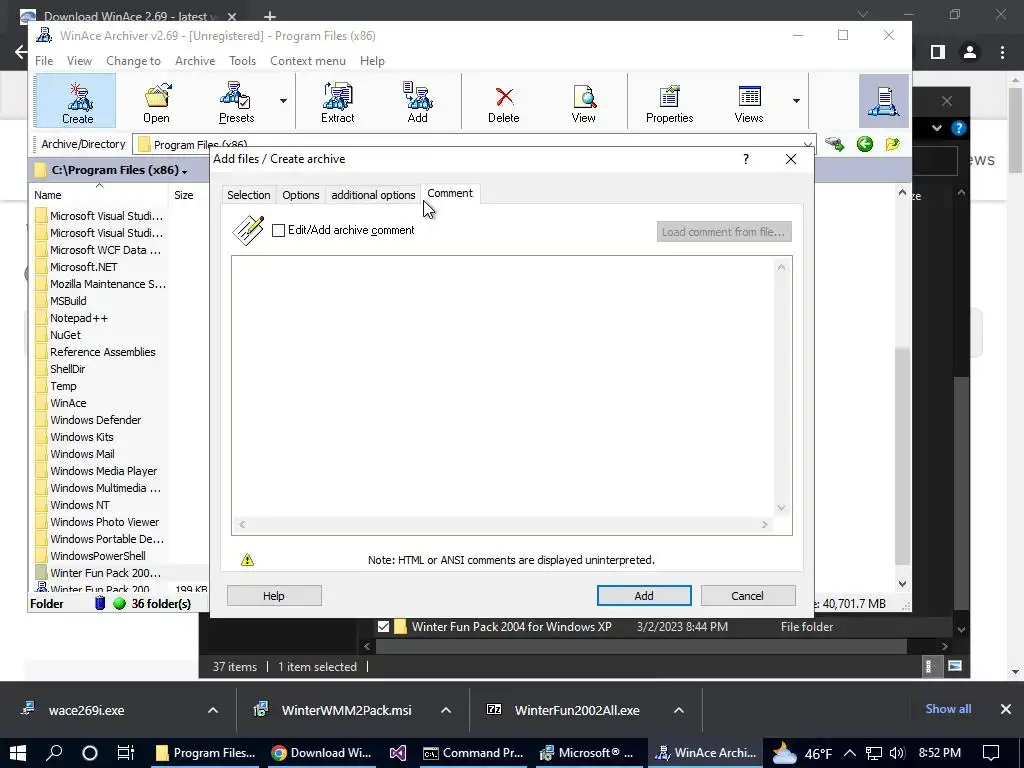Image resolution: width=1024 pixels, height=768 pixels.
Task: Click the network drive icon beside path box
Action: coord(835,144)
